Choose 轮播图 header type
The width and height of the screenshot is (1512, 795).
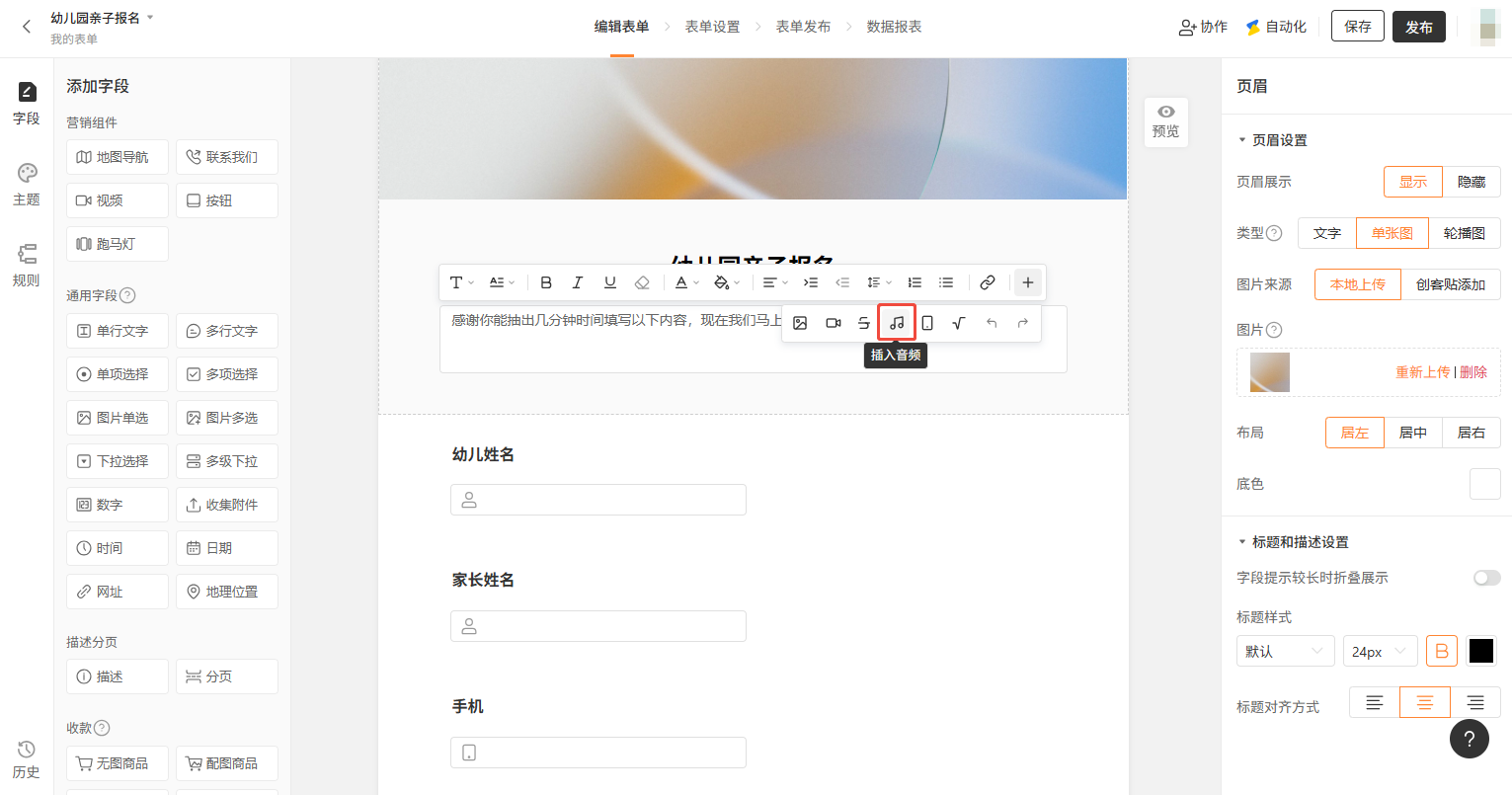(x=1464, y=233)
